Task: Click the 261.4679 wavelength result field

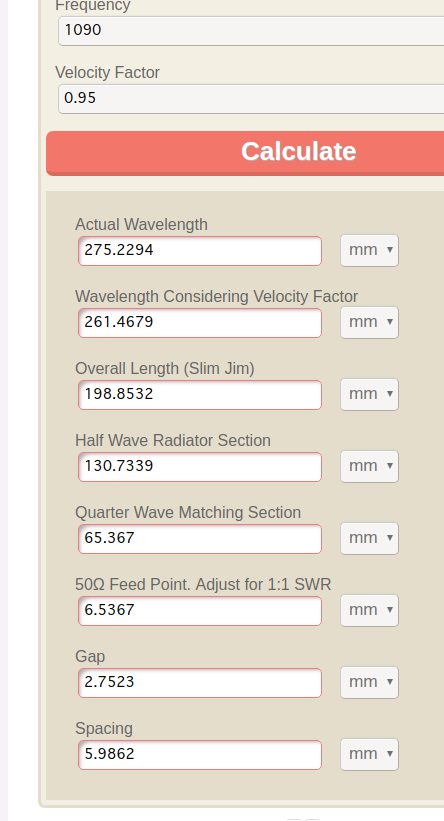Action: (x=200, y=323)
